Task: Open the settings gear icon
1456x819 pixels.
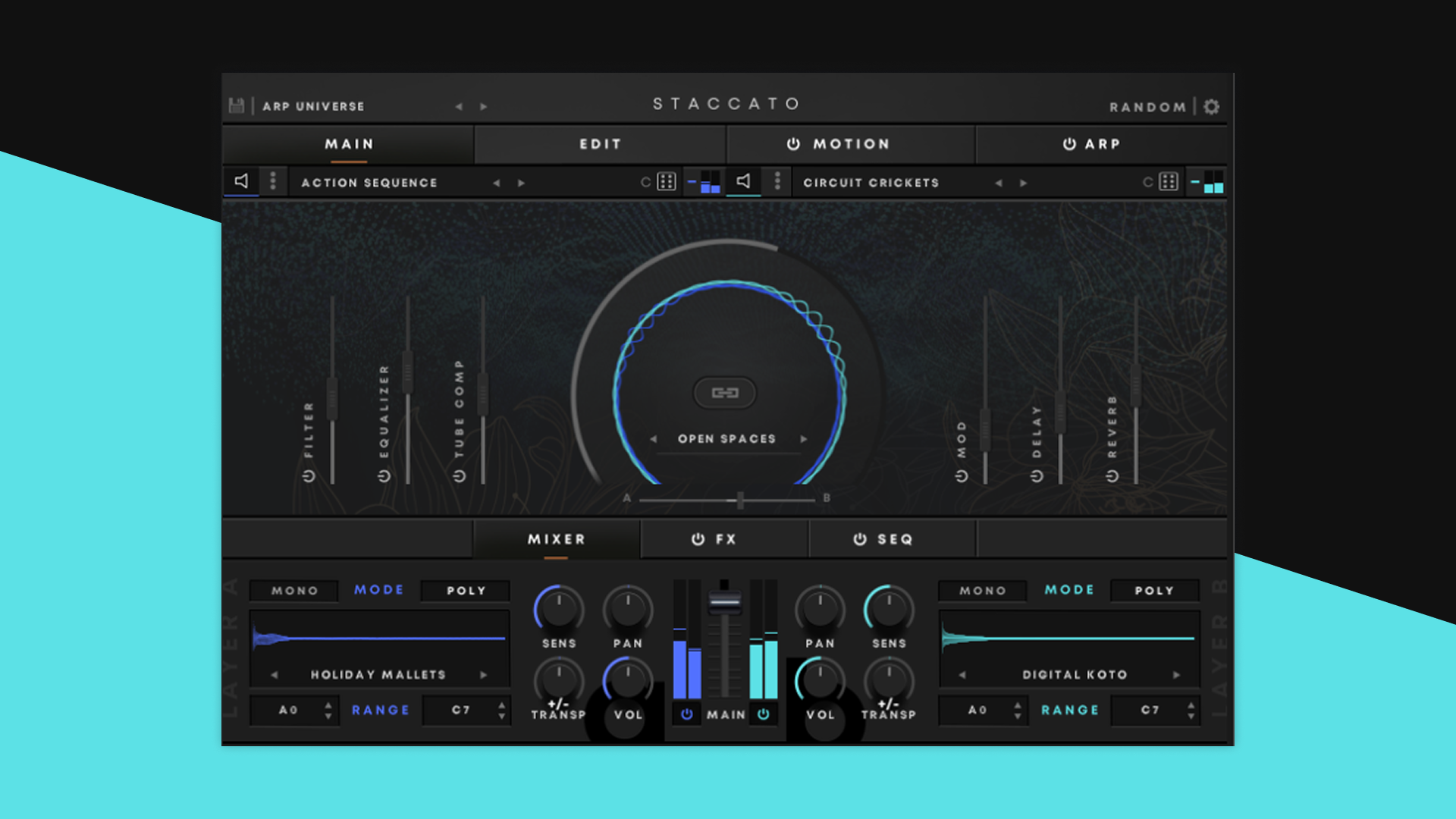Action: (1212, 106)
